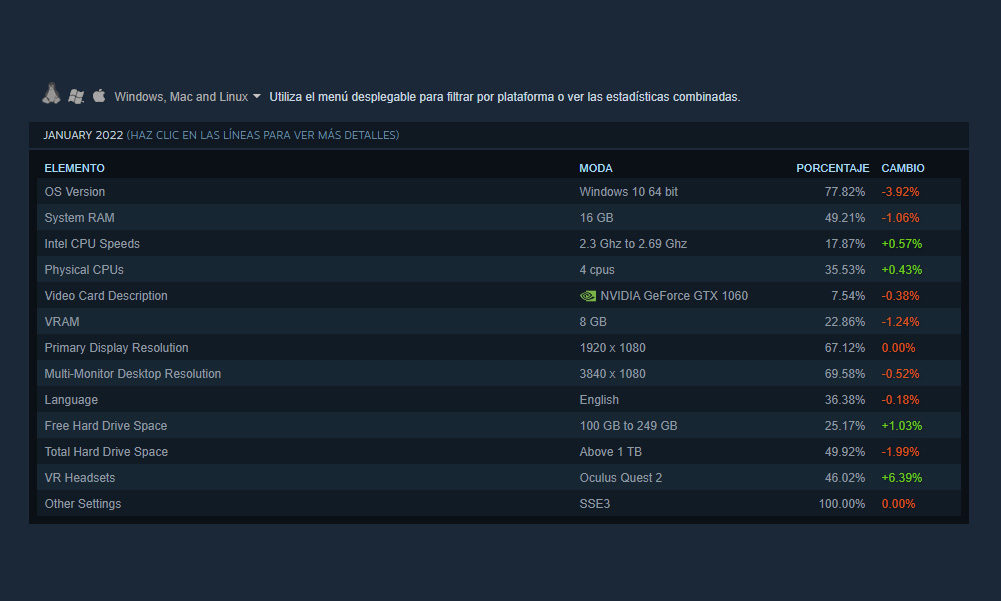Expand the VR Headsets row
This screenshot has height=601, width=1001.
(80, 478)
